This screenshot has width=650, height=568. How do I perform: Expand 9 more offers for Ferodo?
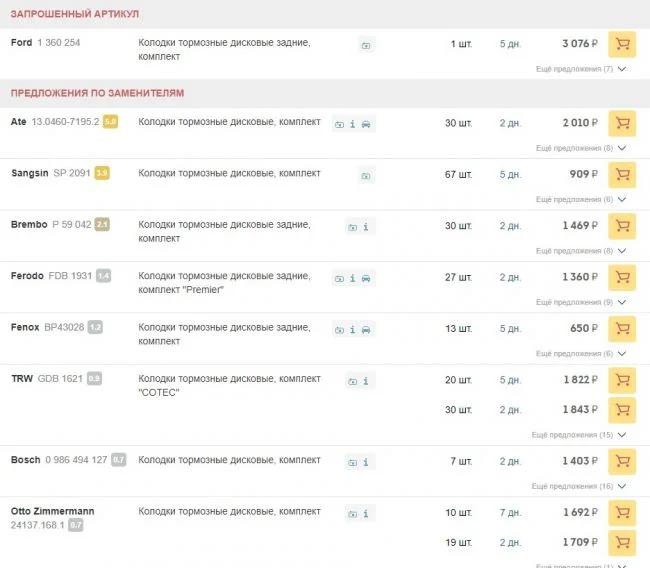coord(581,302)
